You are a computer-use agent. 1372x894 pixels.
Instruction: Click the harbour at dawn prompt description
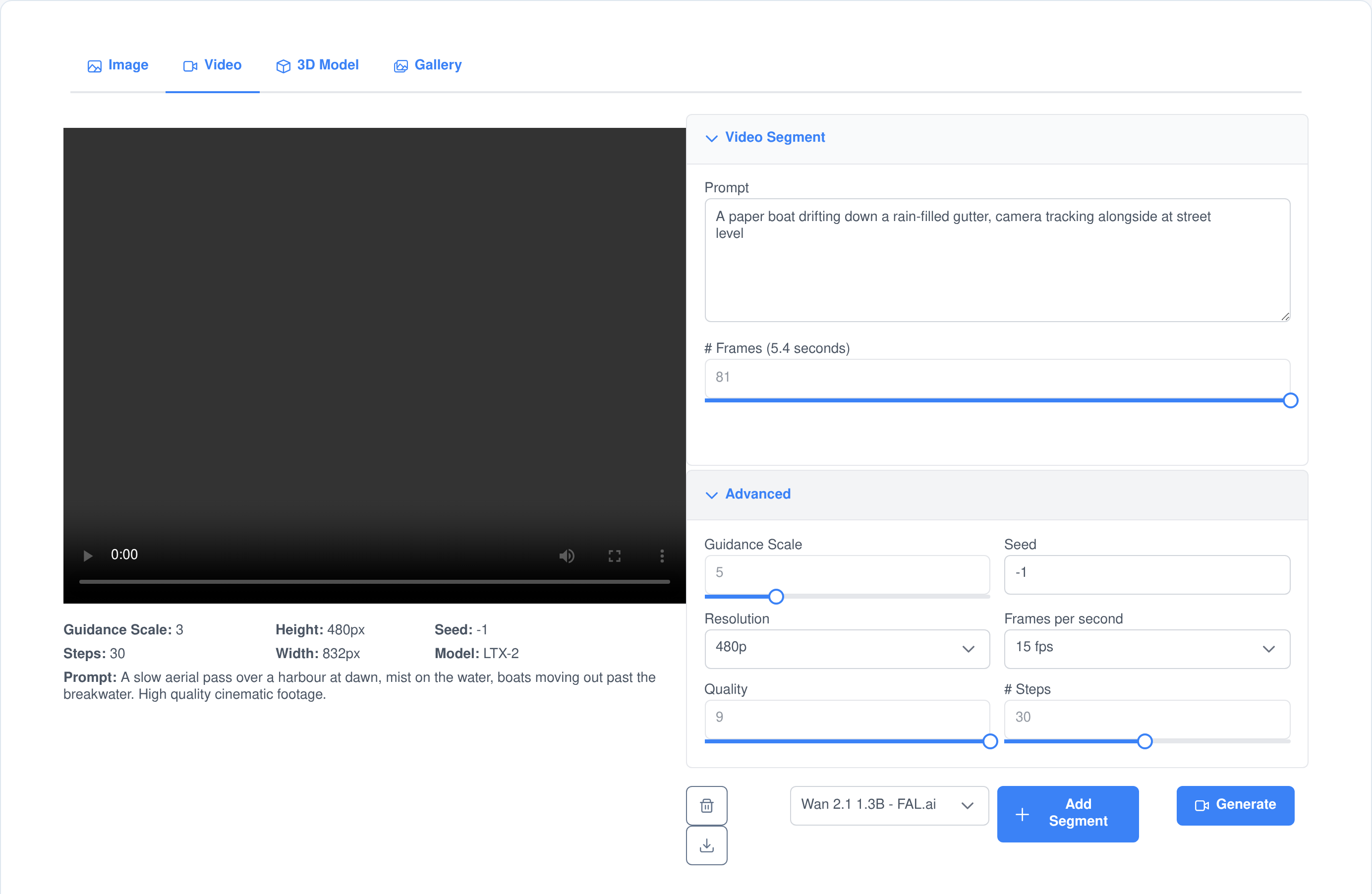(359, 685)
